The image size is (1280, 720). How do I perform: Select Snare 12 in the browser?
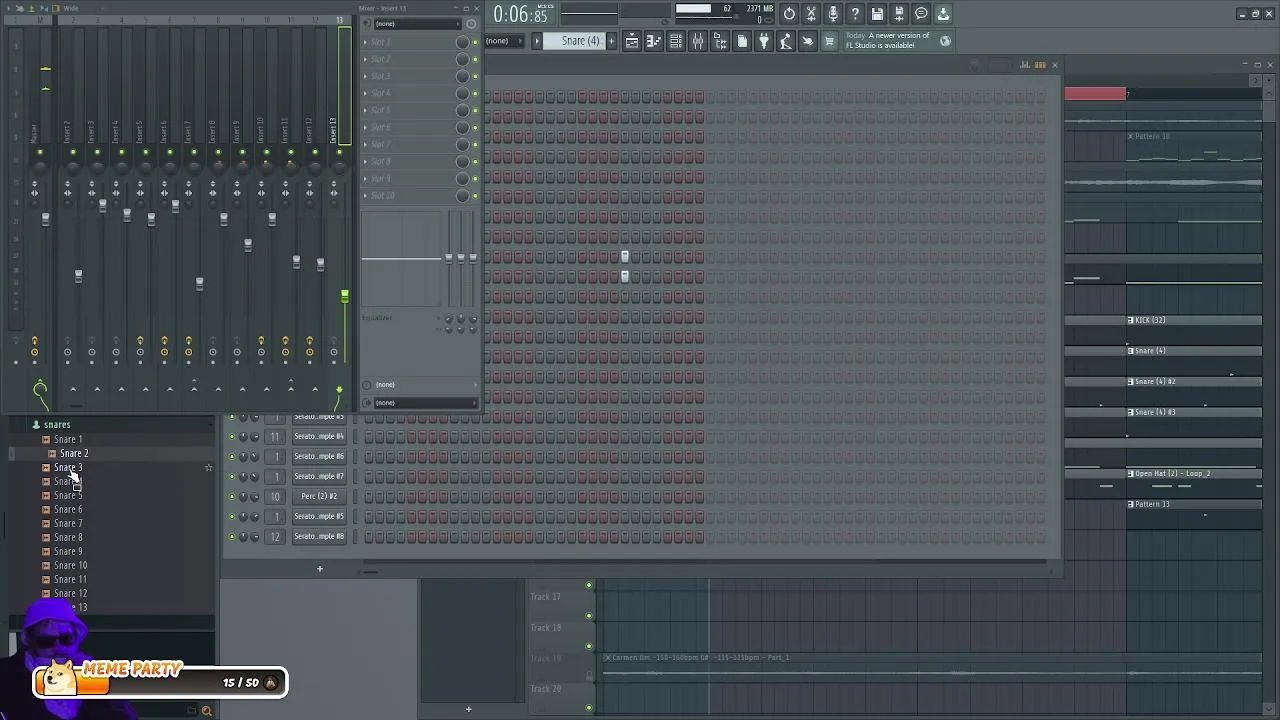point(70,593)
